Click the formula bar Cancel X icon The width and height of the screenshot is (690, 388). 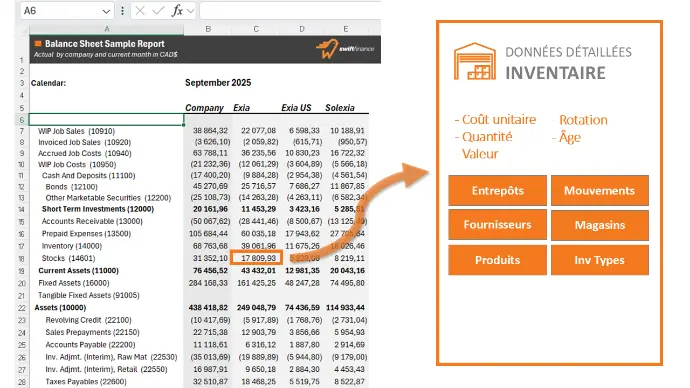[x=140, y=11]
